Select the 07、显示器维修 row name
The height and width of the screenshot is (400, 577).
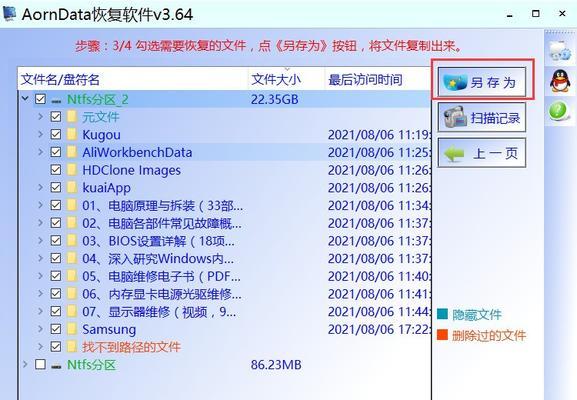pos(159,311)
